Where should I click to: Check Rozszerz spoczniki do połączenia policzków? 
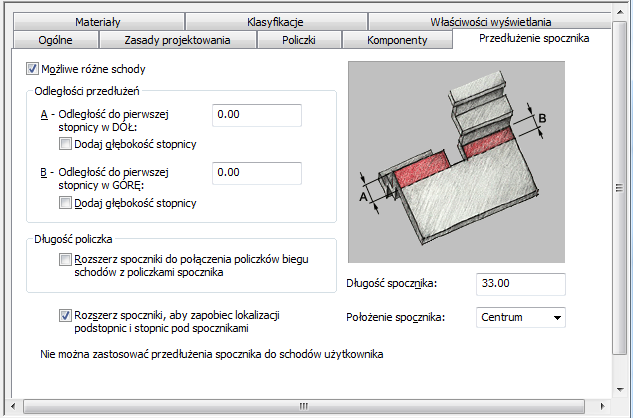65,259
